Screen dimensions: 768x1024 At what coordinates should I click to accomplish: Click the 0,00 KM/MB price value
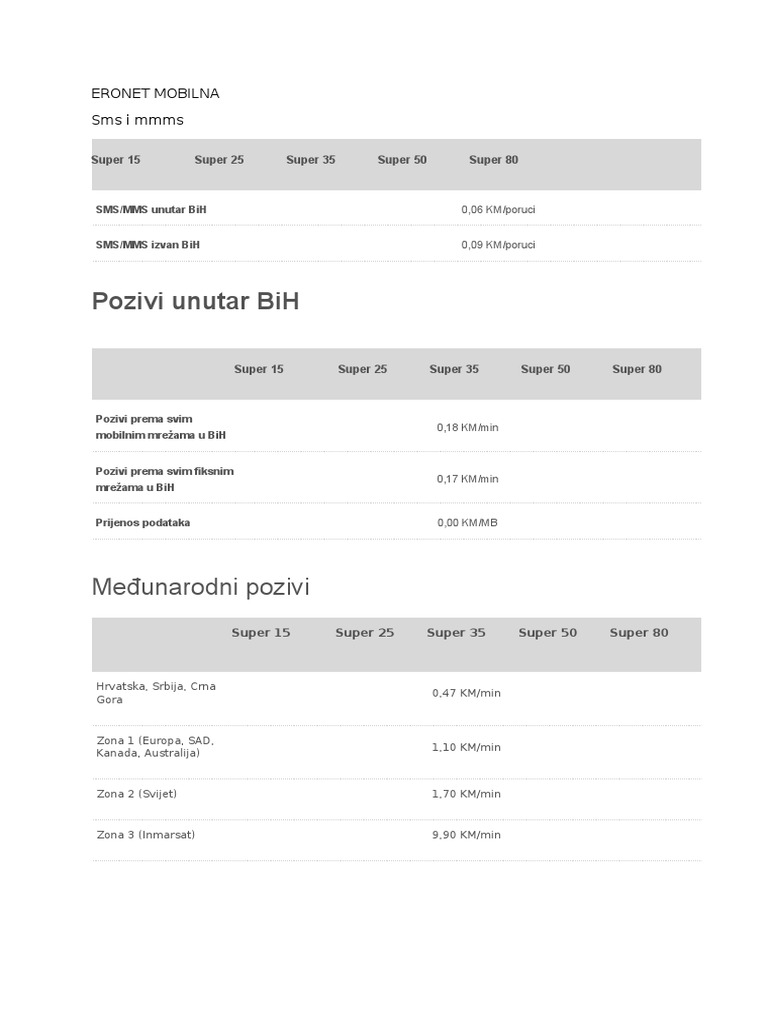coord(467,523)
